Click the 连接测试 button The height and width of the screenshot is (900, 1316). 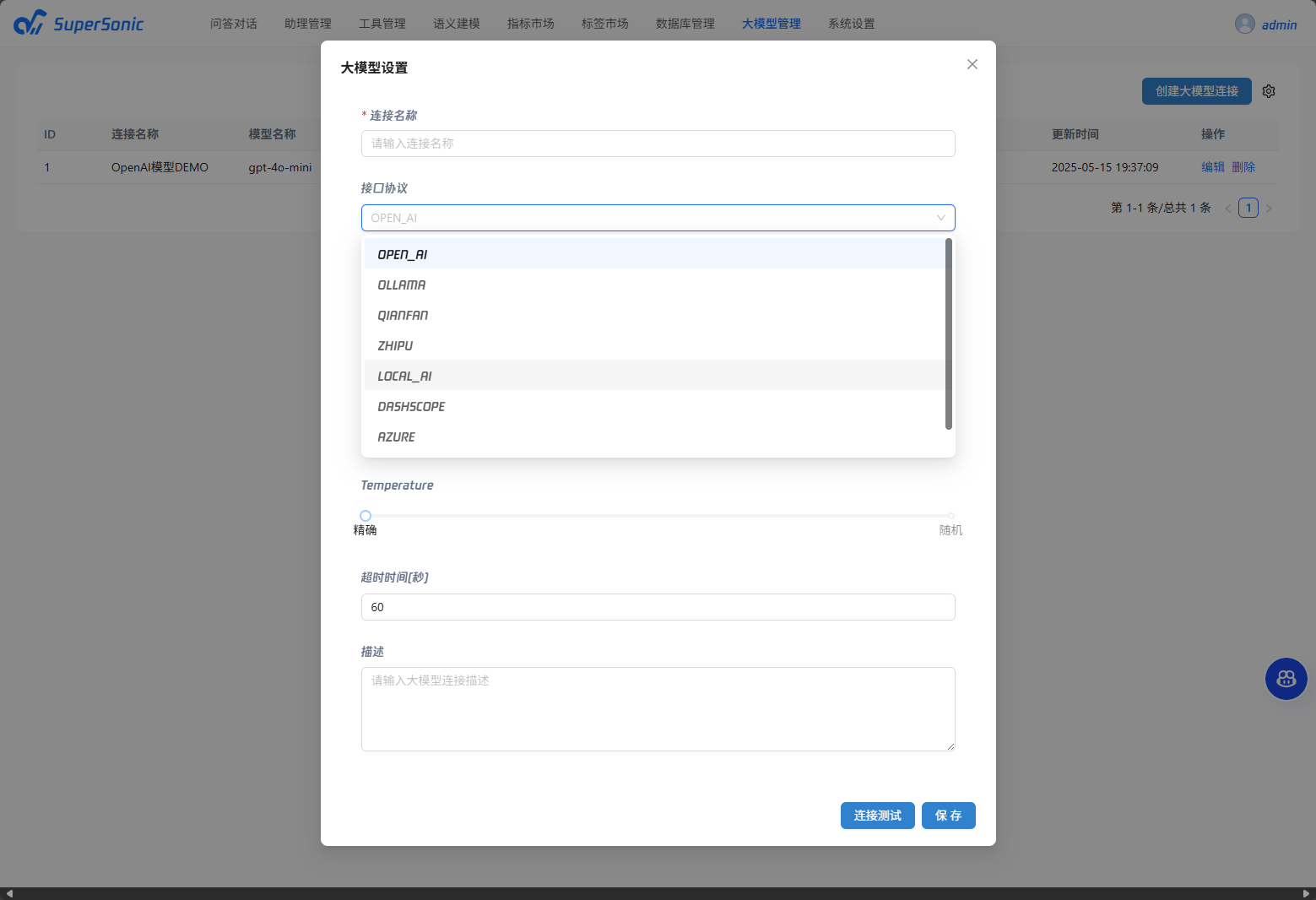pyautogui.click(x=878, y=816)
